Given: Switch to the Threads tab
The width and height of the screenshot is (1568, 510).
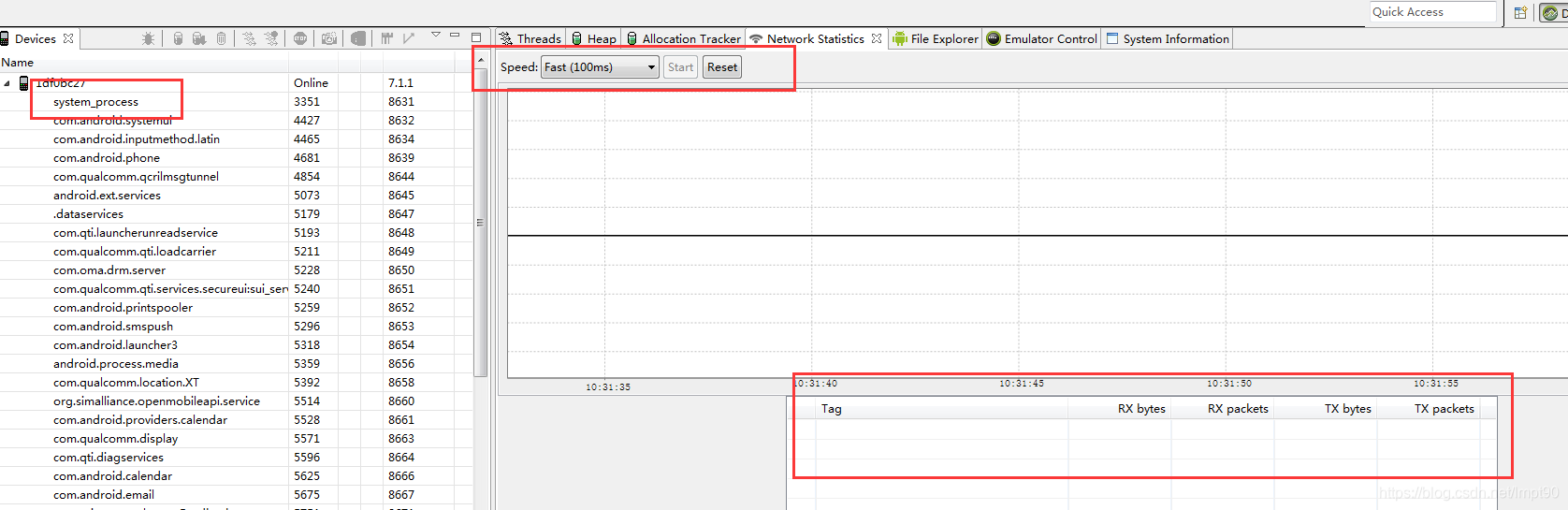Looking at the screenshot, I should coord(530,38).
